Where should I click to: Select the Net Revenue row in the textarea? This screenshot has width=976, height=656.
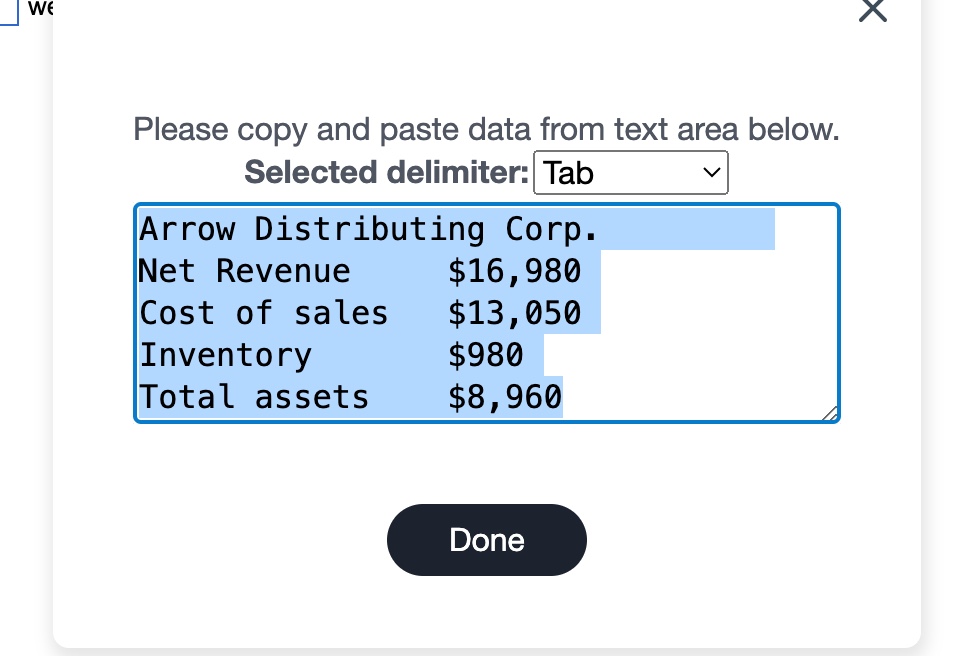[360, 271]
